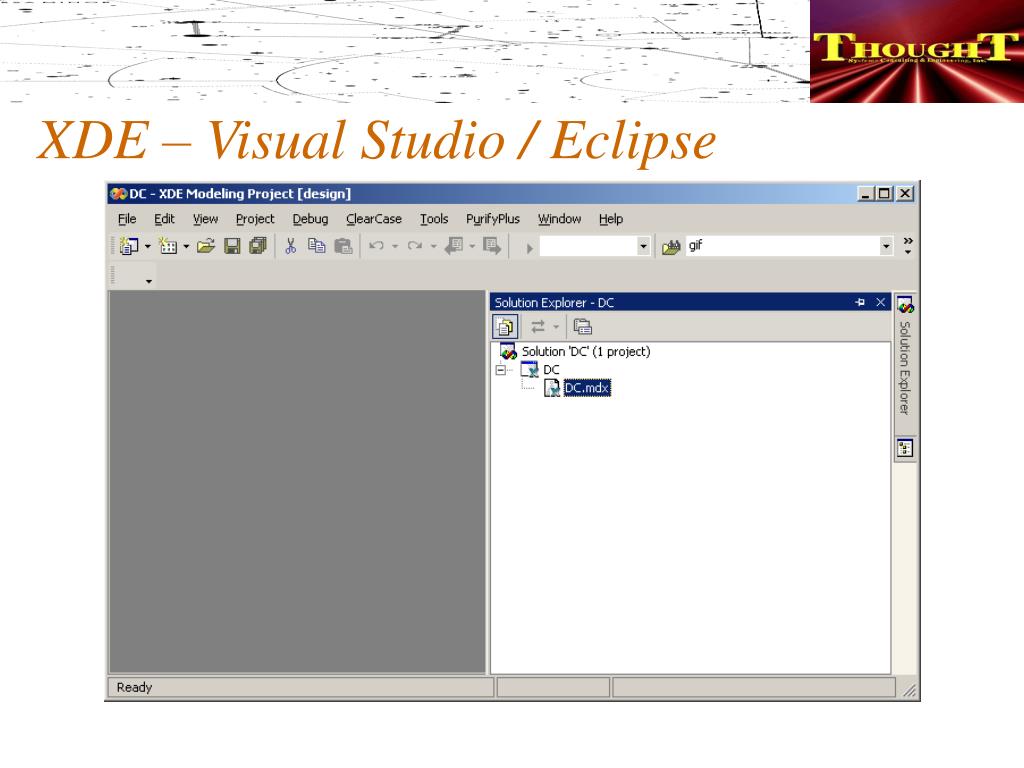The height and width of the screenshot is (768, 1024).
Task: Open the Edit menu
Action: coord(164,219)
